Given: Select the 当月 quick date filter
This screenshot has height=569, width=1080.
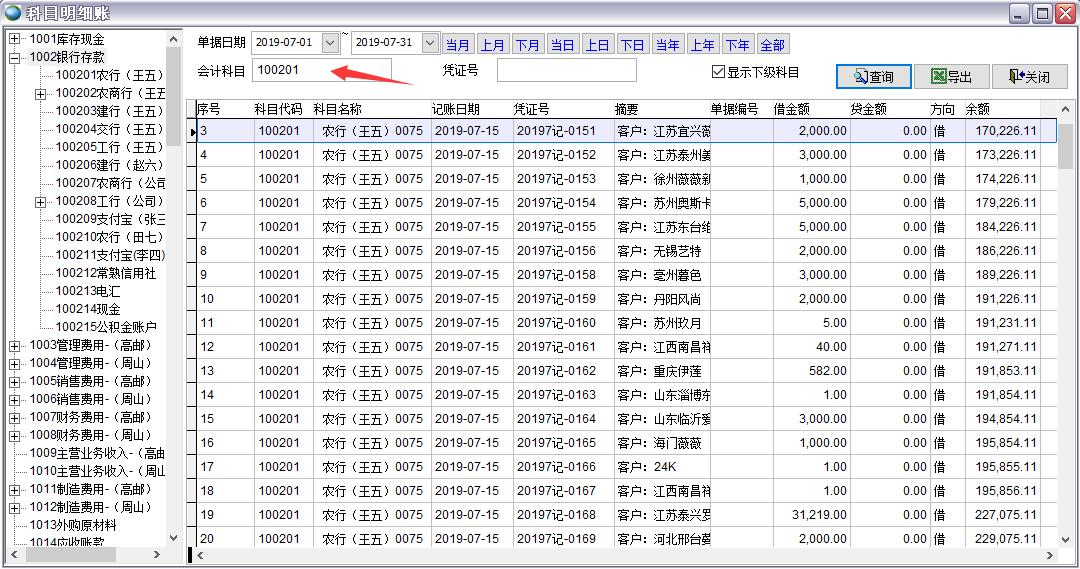Looking at the screenshot, I should (x=458, y=45).
